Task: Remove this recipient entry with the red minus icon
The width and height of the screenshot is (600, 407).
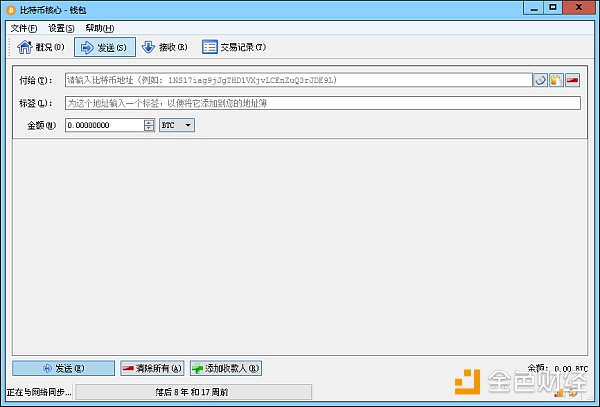Action: pyautogui.click(x=572, y=80)
